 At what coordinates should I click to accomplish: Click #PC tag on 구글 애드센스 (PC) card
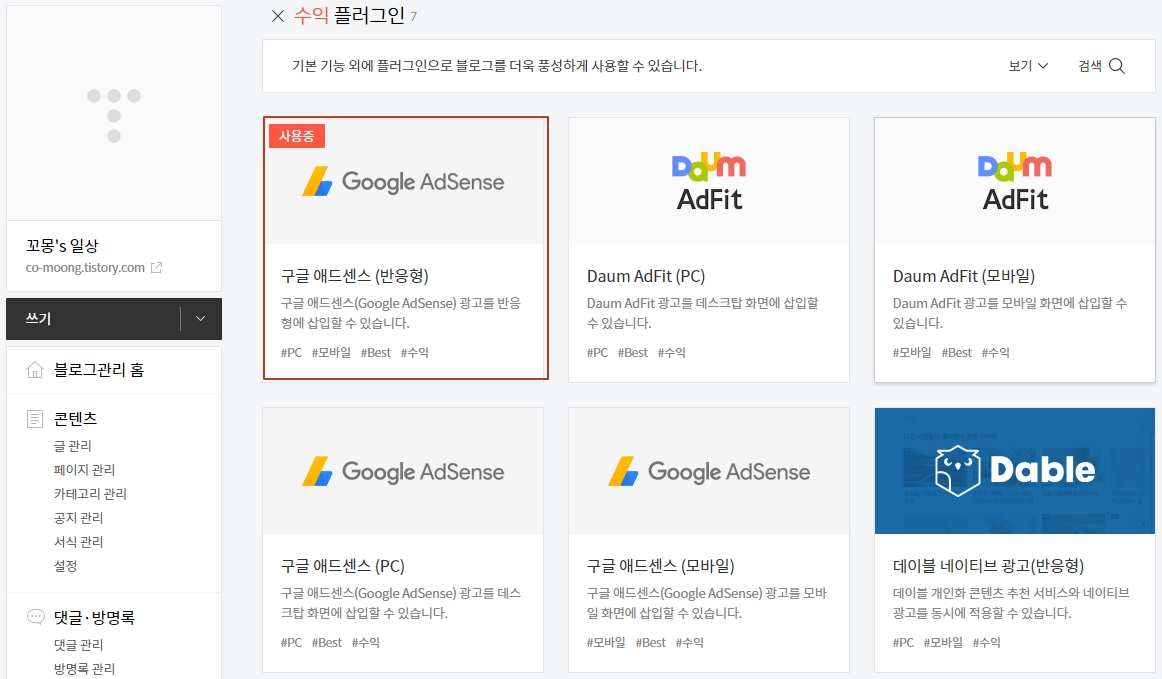(x=291, y=643)
